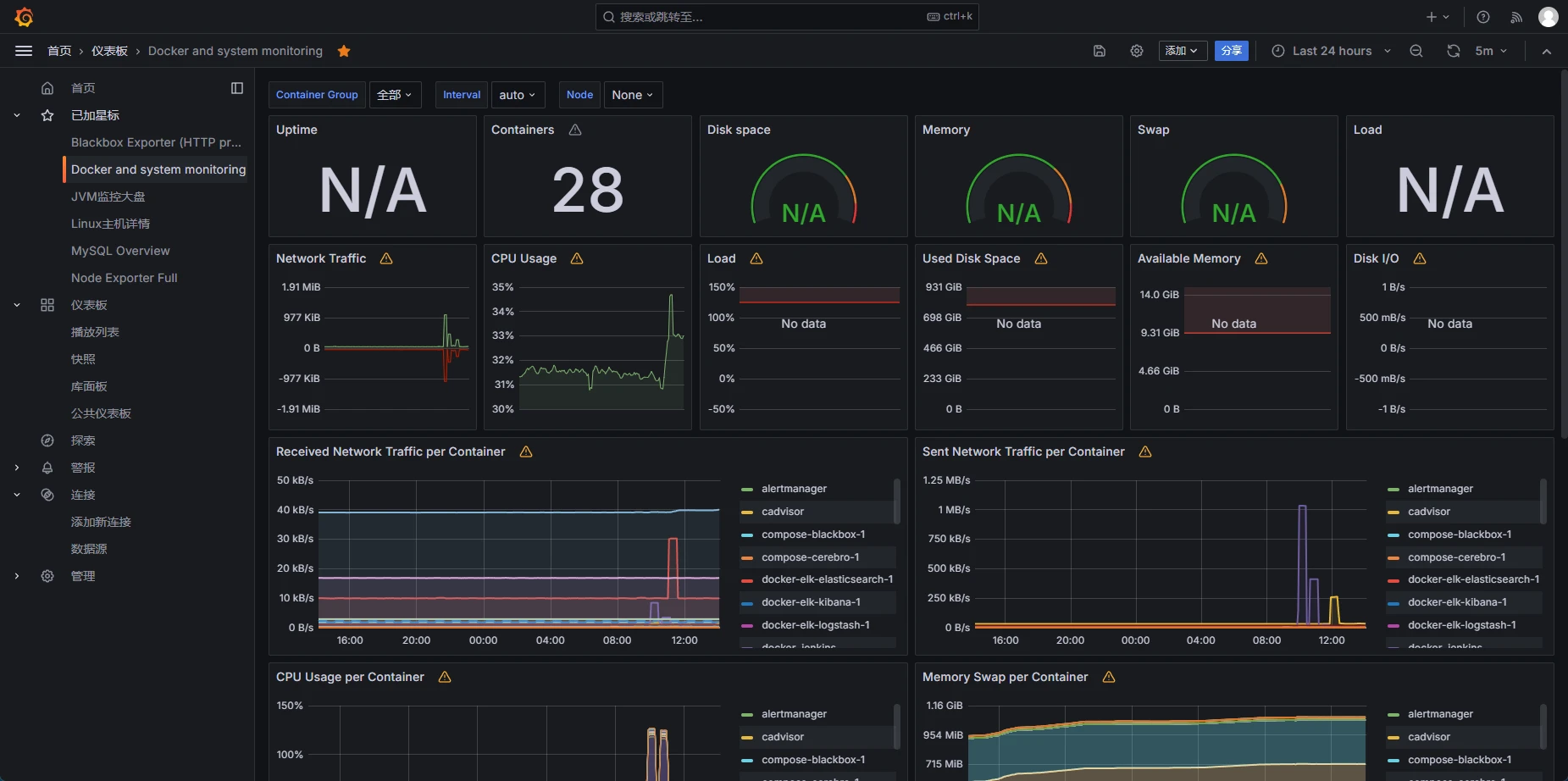This screenshot has width=1568, height=781.
Task: Open MySQL Overview dashboard
Action: coord(120,251)
